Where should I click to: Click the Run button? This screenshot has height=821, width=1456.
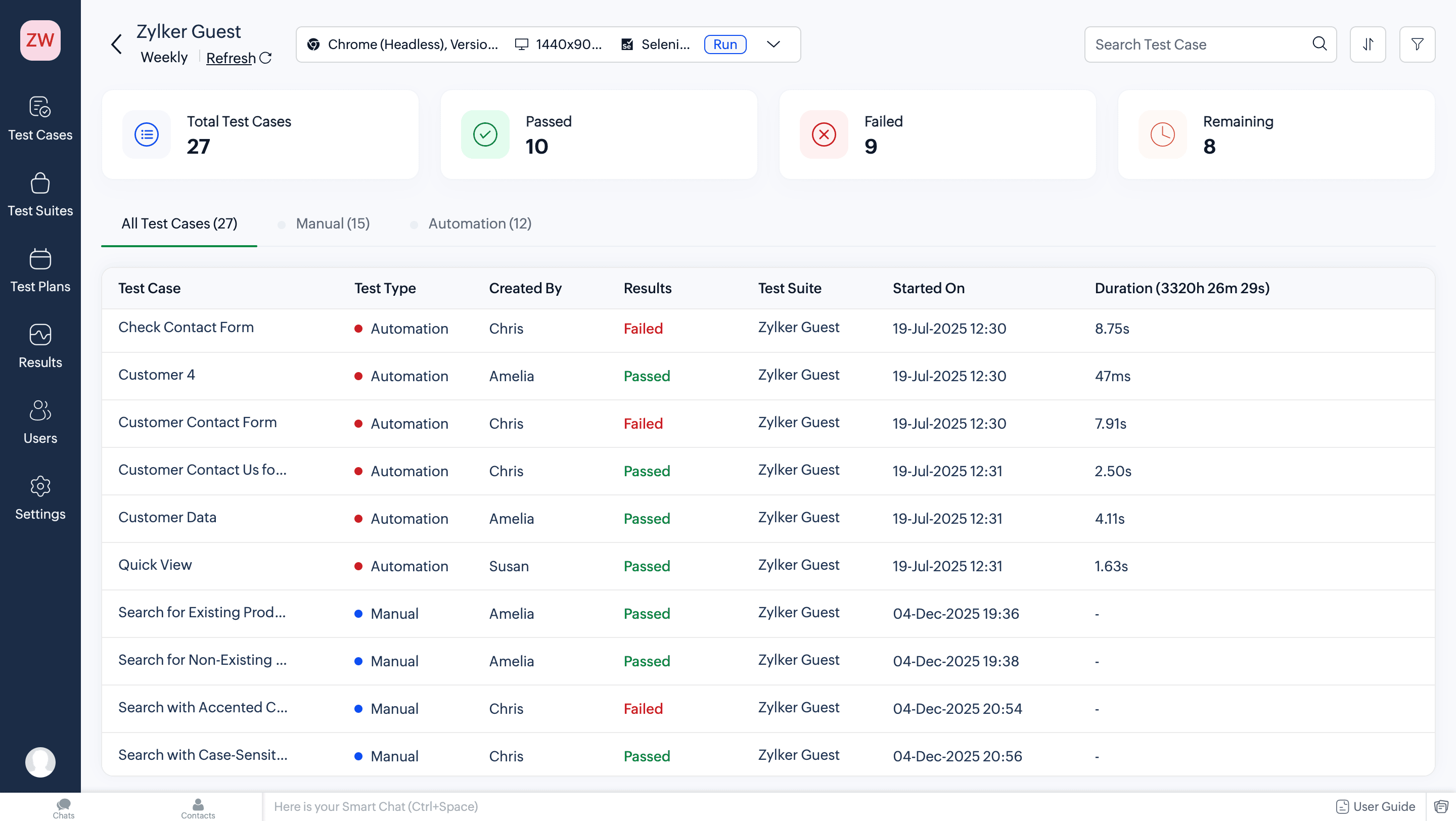pyautogui.click(x=724, y=44)
